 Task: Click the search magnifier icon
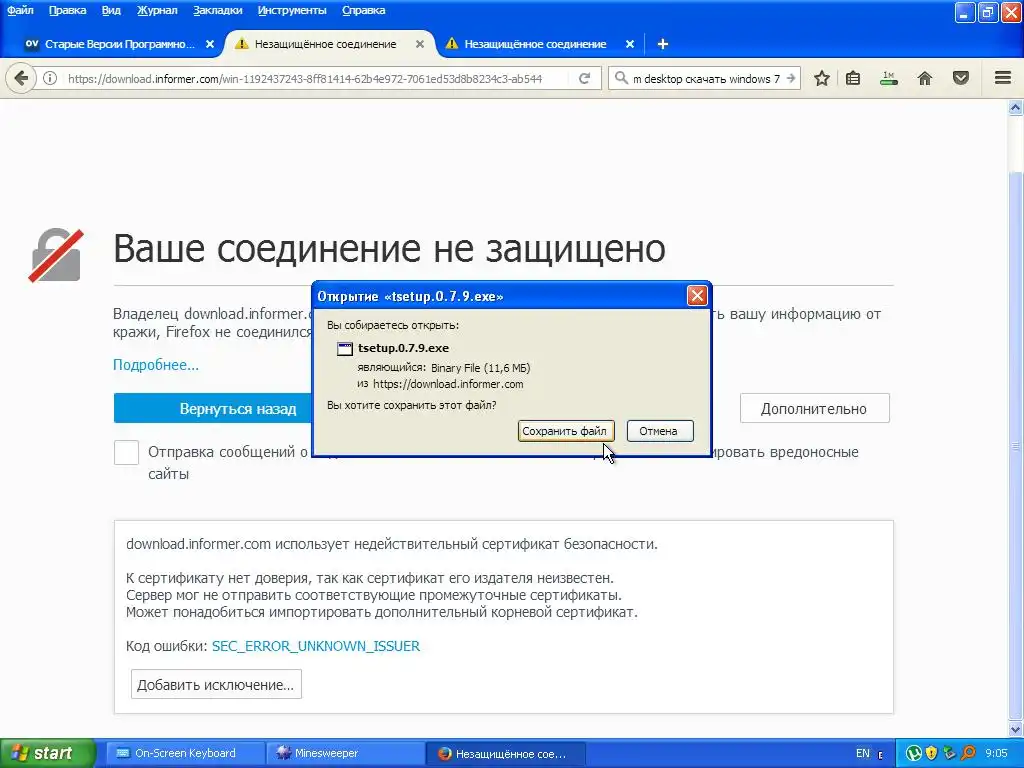(x=621, y=78)
